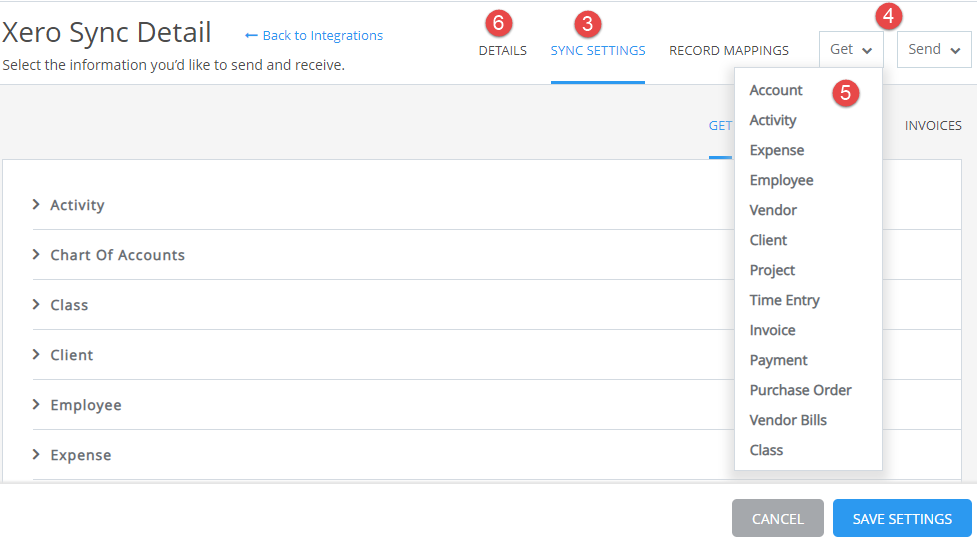Open the Record Mappings tab
Image resolution: width=977 pixels, height=552 pixels.
[x=729, y=50]
